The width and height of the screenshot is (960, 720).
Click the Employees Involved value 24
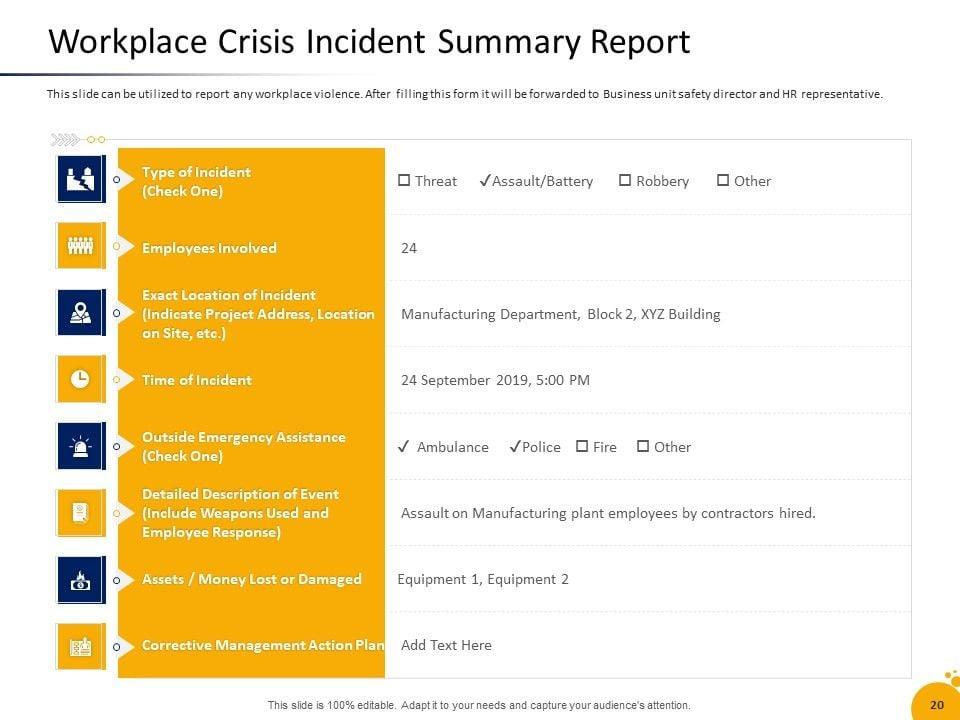pos(409,248)
